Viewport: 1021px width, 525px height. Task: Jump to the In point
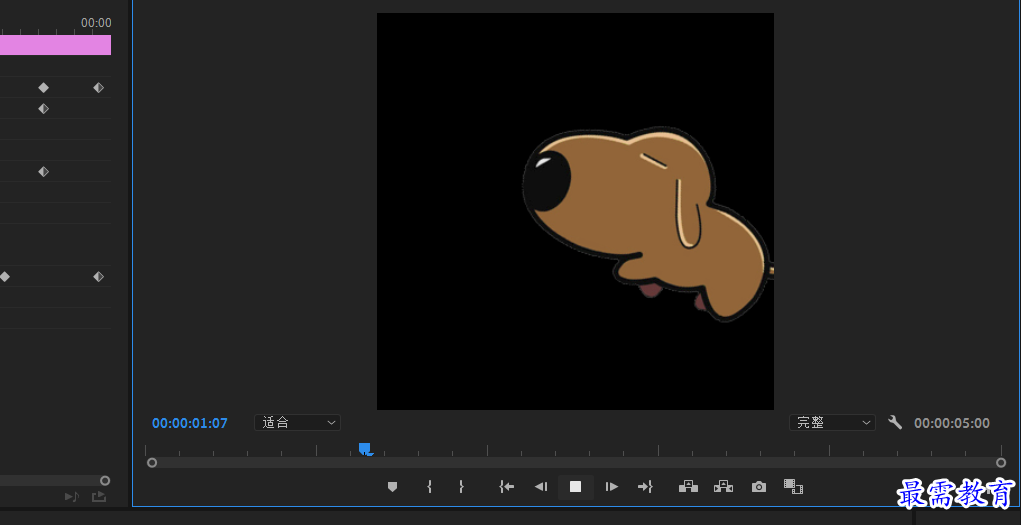[507, 487]
